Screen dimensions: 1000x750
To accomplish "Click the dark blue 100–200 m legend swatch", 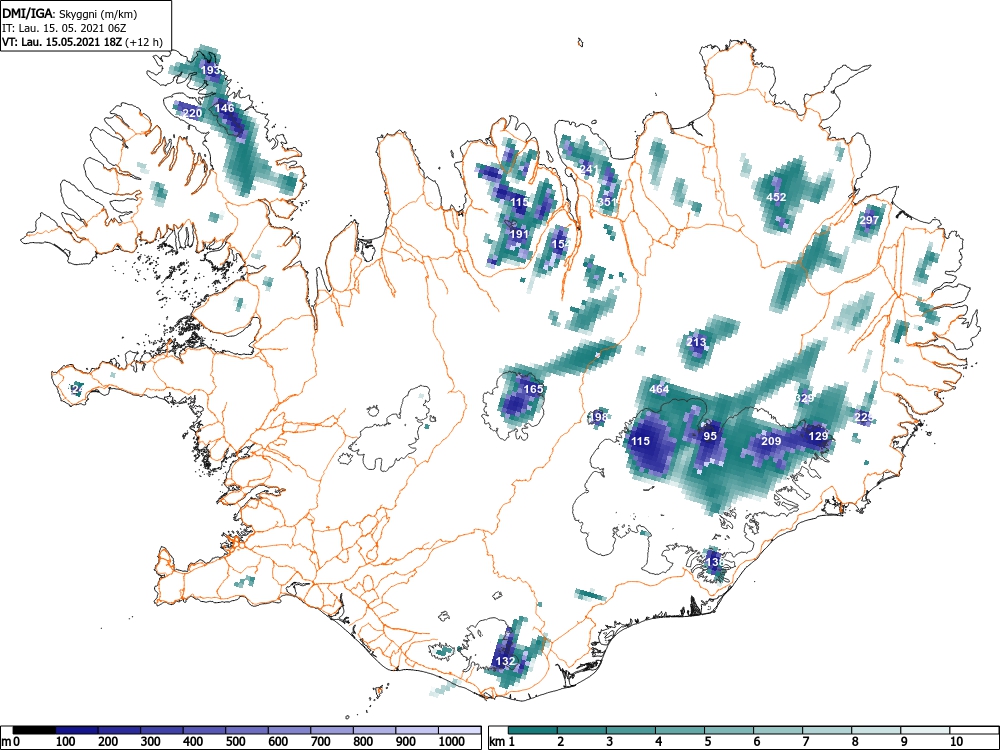I will 77,730.
